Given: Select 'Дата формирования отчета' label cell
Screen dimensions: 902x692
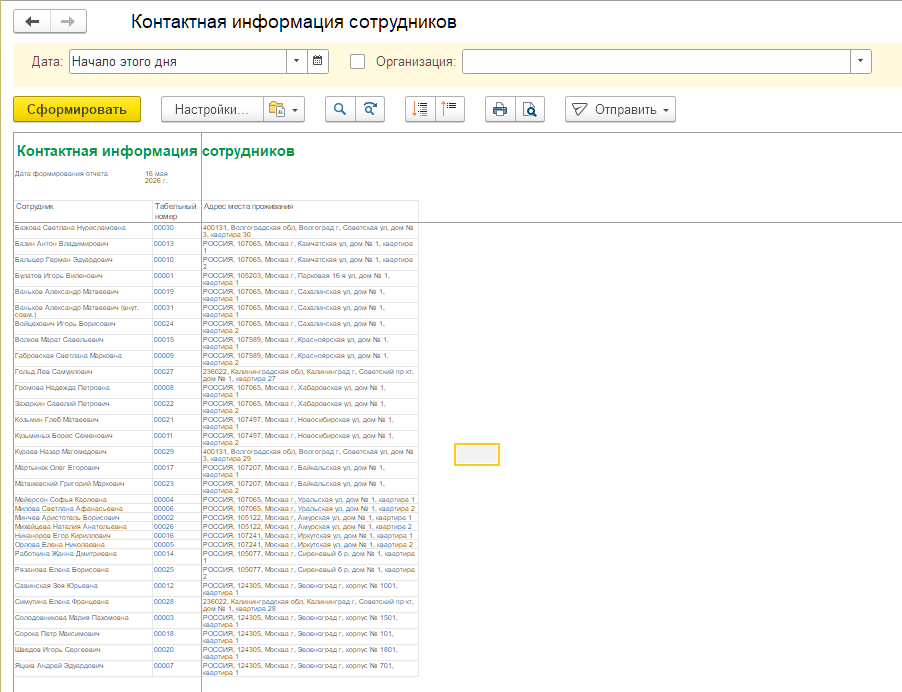Looking at the screenshot, I should [x=62, y=174].
